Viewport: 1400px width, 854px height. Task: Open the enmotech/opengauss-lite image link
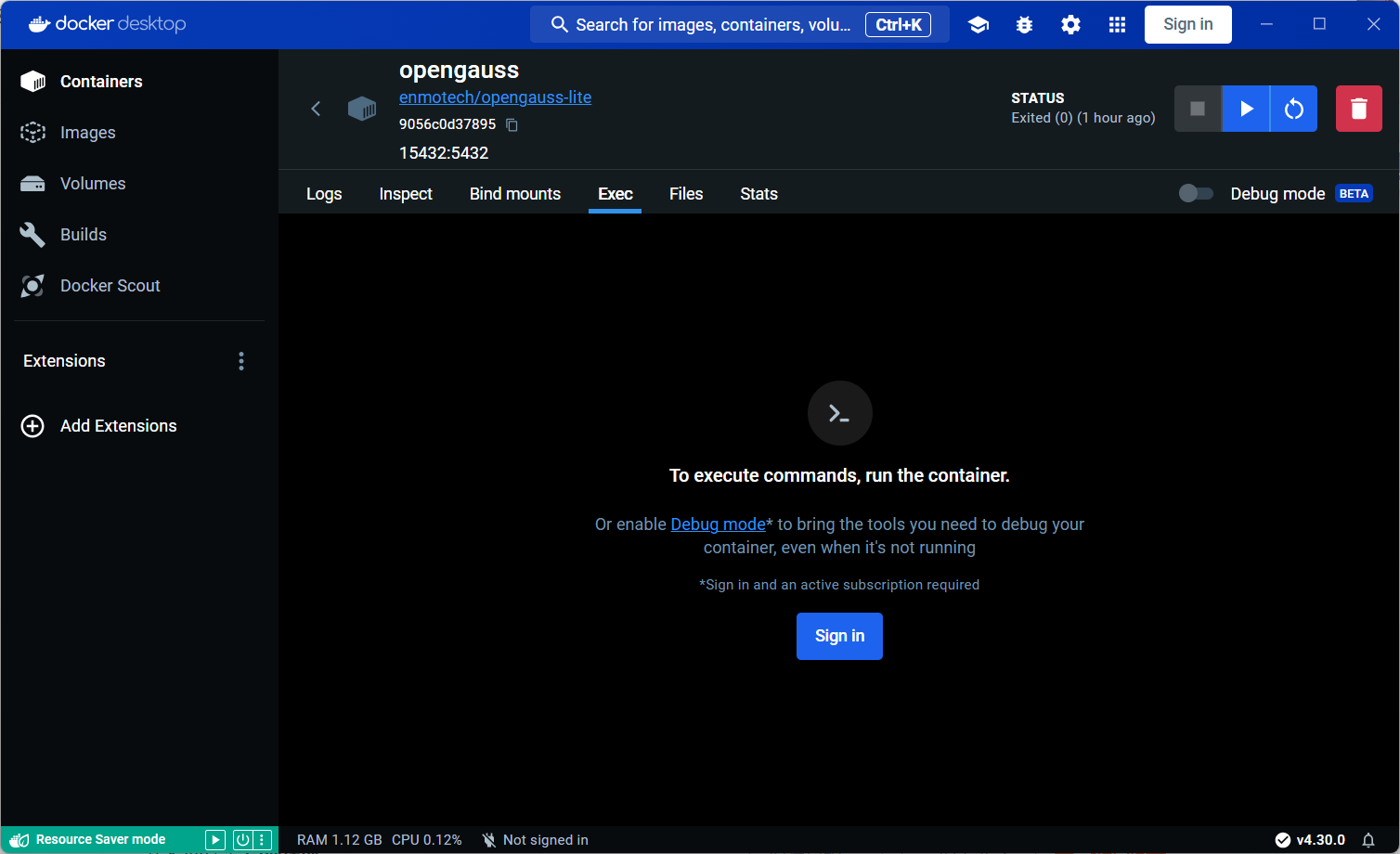coord(495,97)
